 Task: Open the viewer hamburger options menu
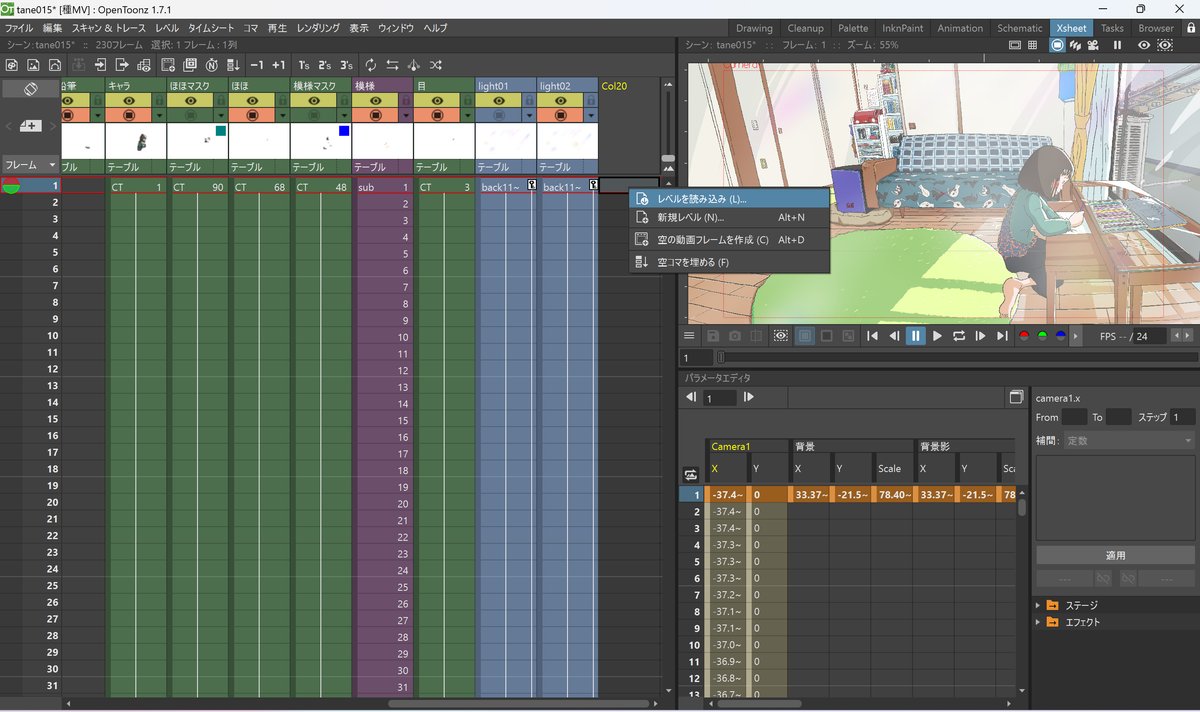[x=689, y=336]
